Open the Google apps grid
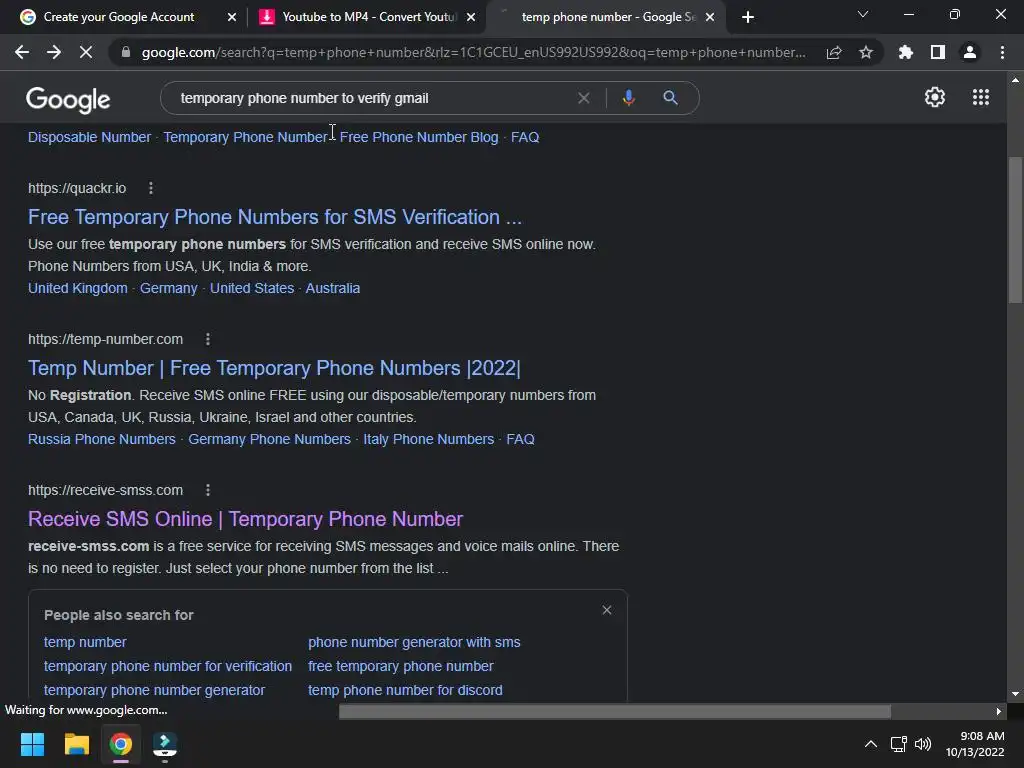This screenshot has width=1024, height=768. tap(980, 97)
